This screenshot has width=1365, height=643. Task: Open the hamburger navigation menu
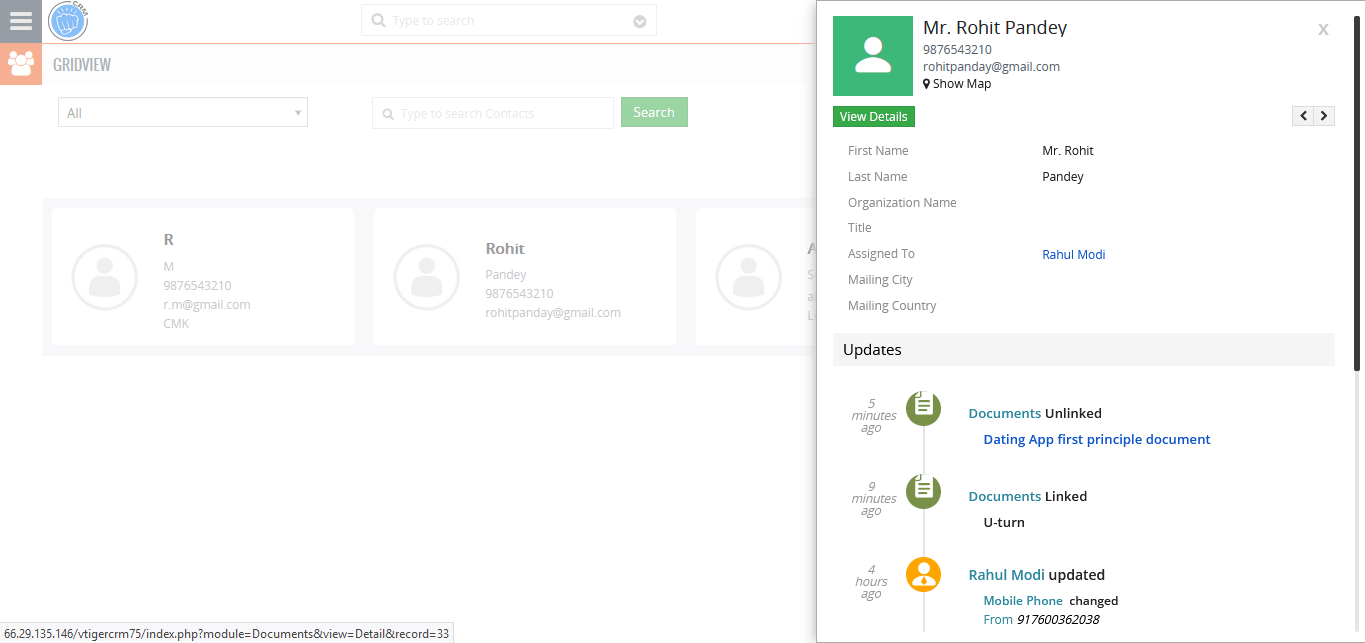[x=20, y=20]
